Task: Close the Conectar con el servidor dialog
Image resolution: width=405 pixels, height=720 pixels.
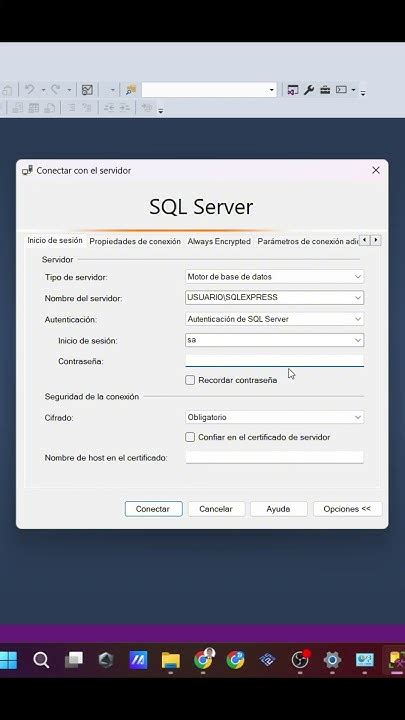Action: pos(376,170)
